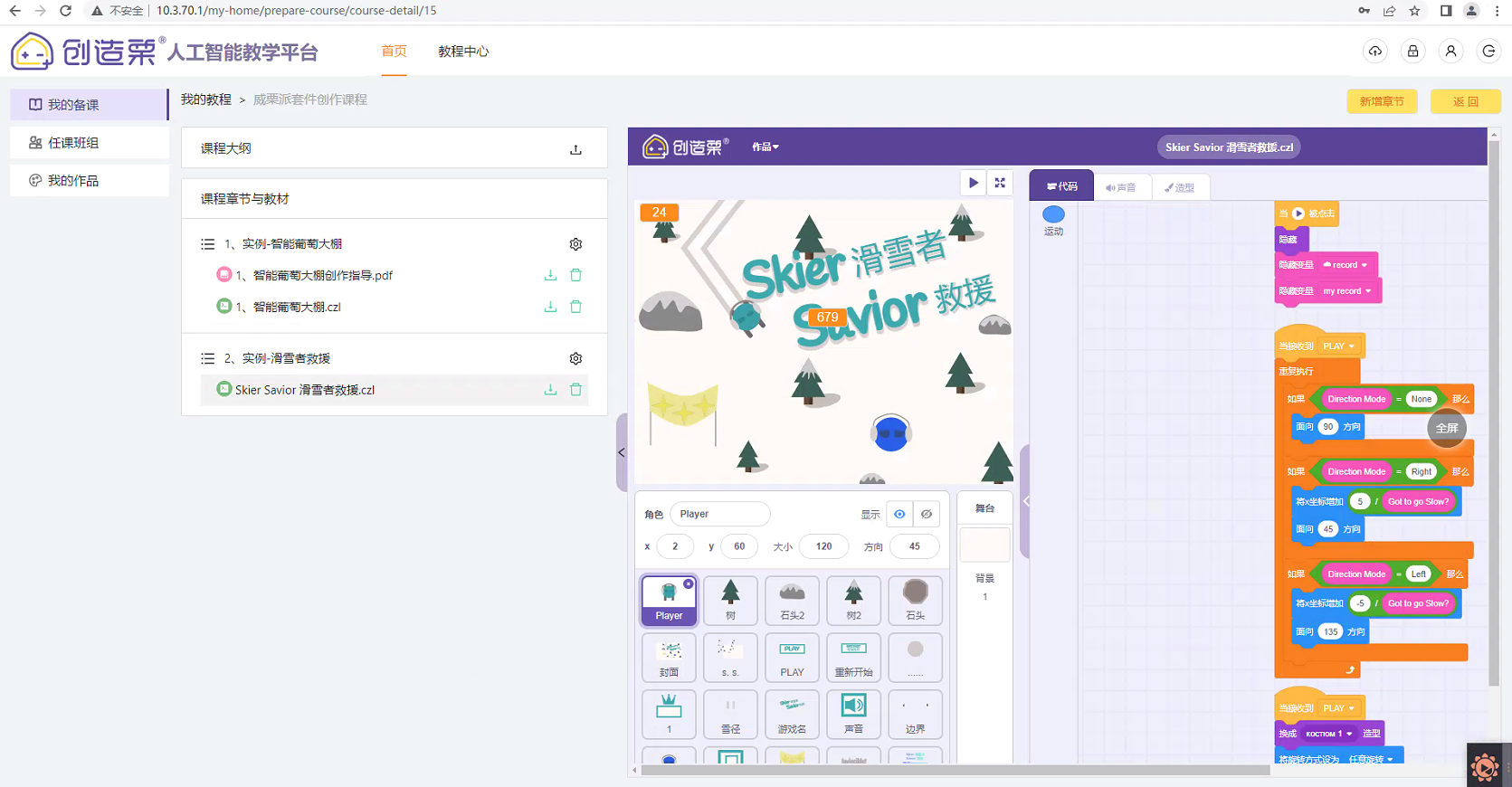
Task: Click the green flag play button
Action: (x=973, y=183)
